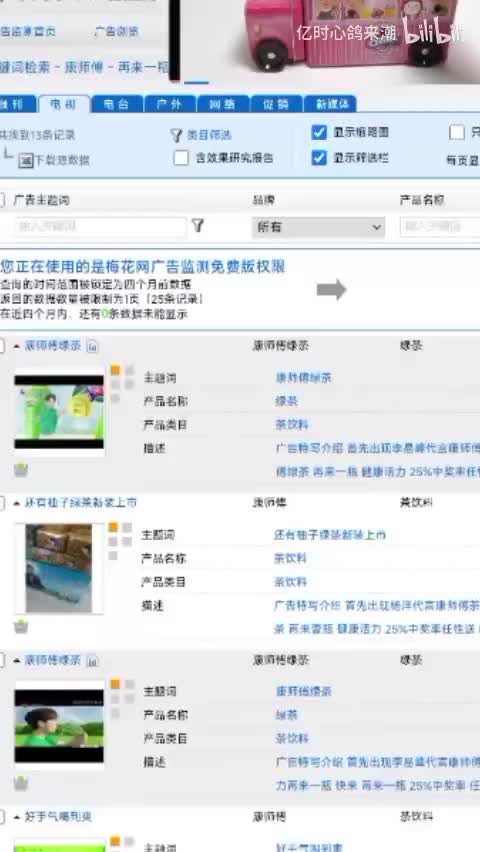
Task: Open the 还有柚子绿茶新装上市 ad title link
Action: (80, 503)
